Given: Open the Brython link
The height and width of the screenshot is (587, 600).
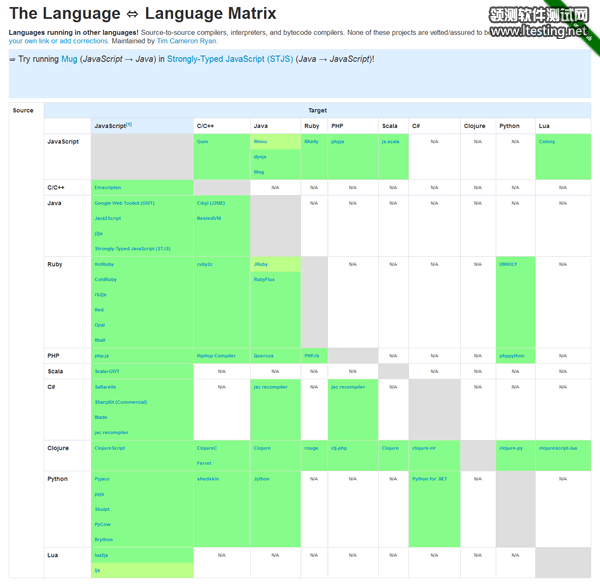Looking at the screenshot, I should pos(104,540).
